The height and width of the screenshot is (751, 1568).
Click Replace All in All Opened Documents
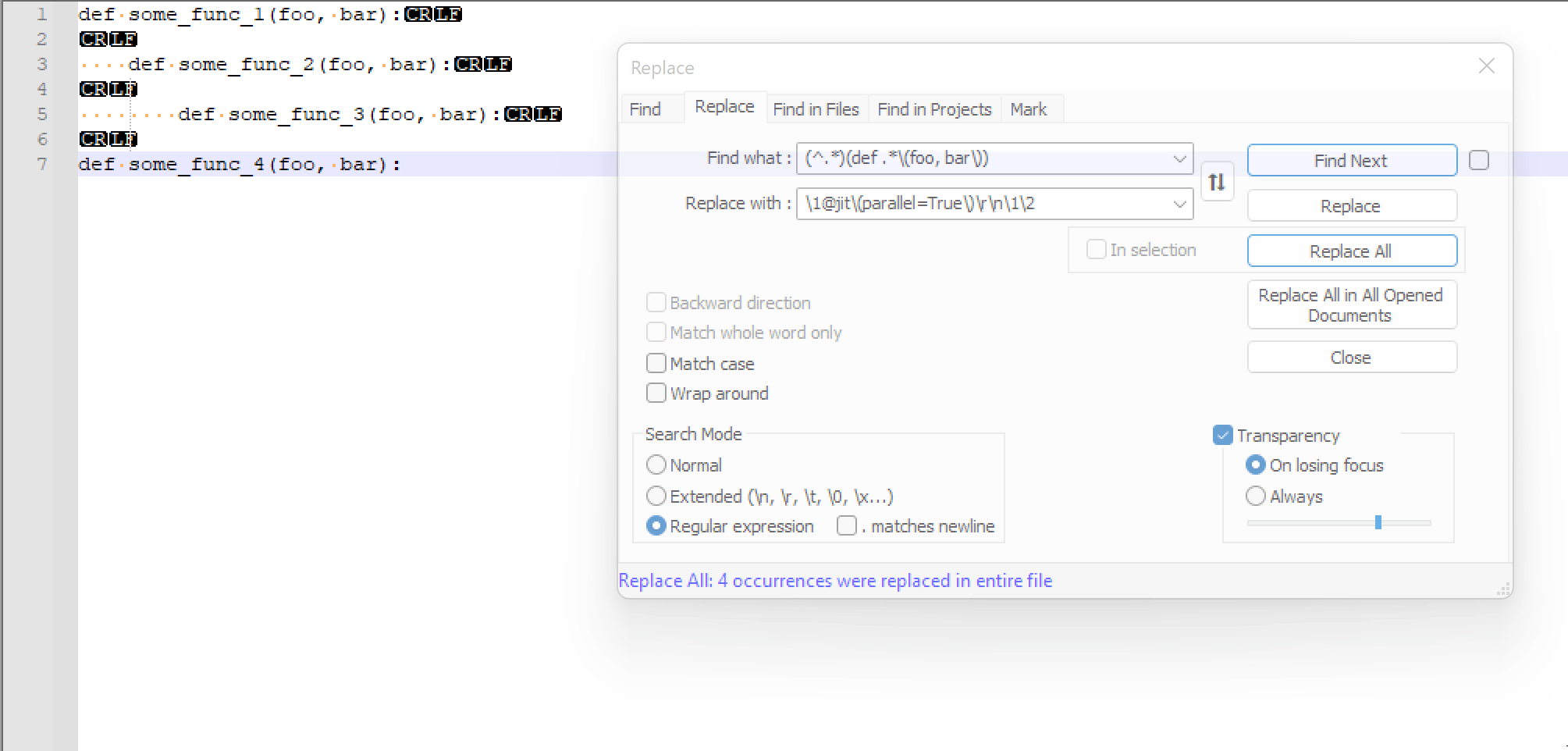coord(1351,305)
